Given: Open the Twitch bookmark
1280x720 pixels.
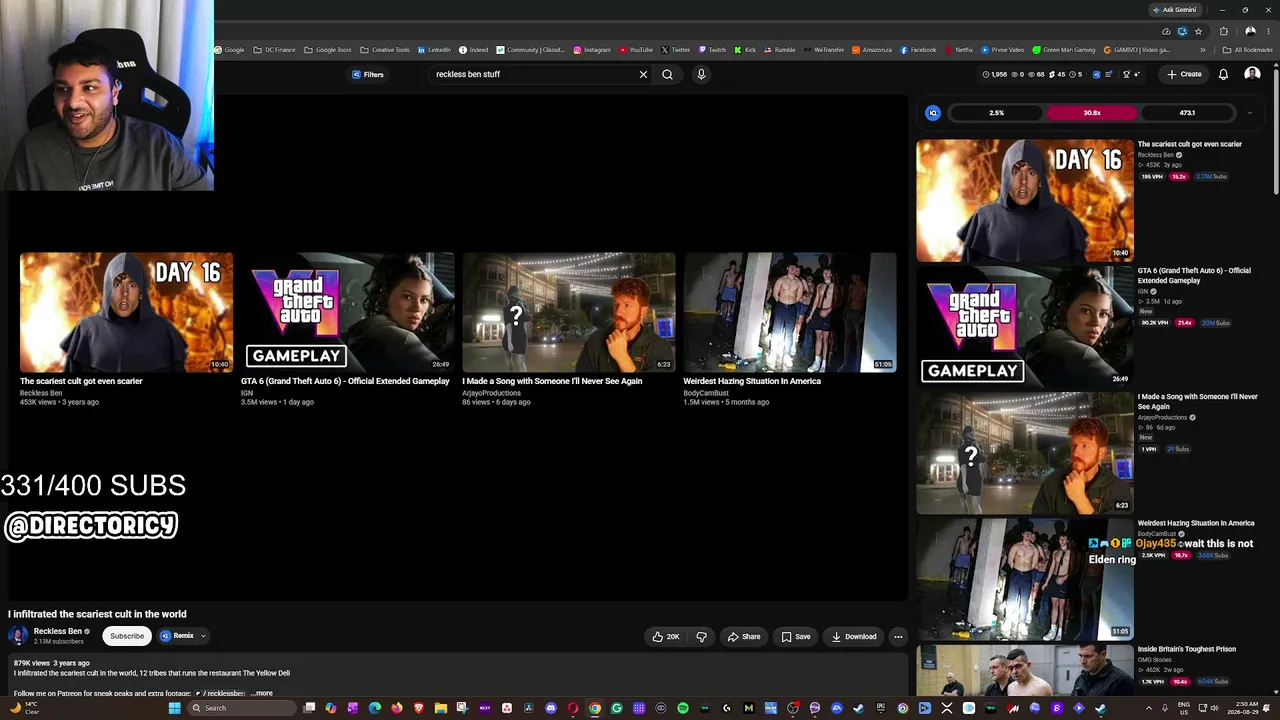Looking at the screenshot, I should pyautogui.click(x=712, y=50).
